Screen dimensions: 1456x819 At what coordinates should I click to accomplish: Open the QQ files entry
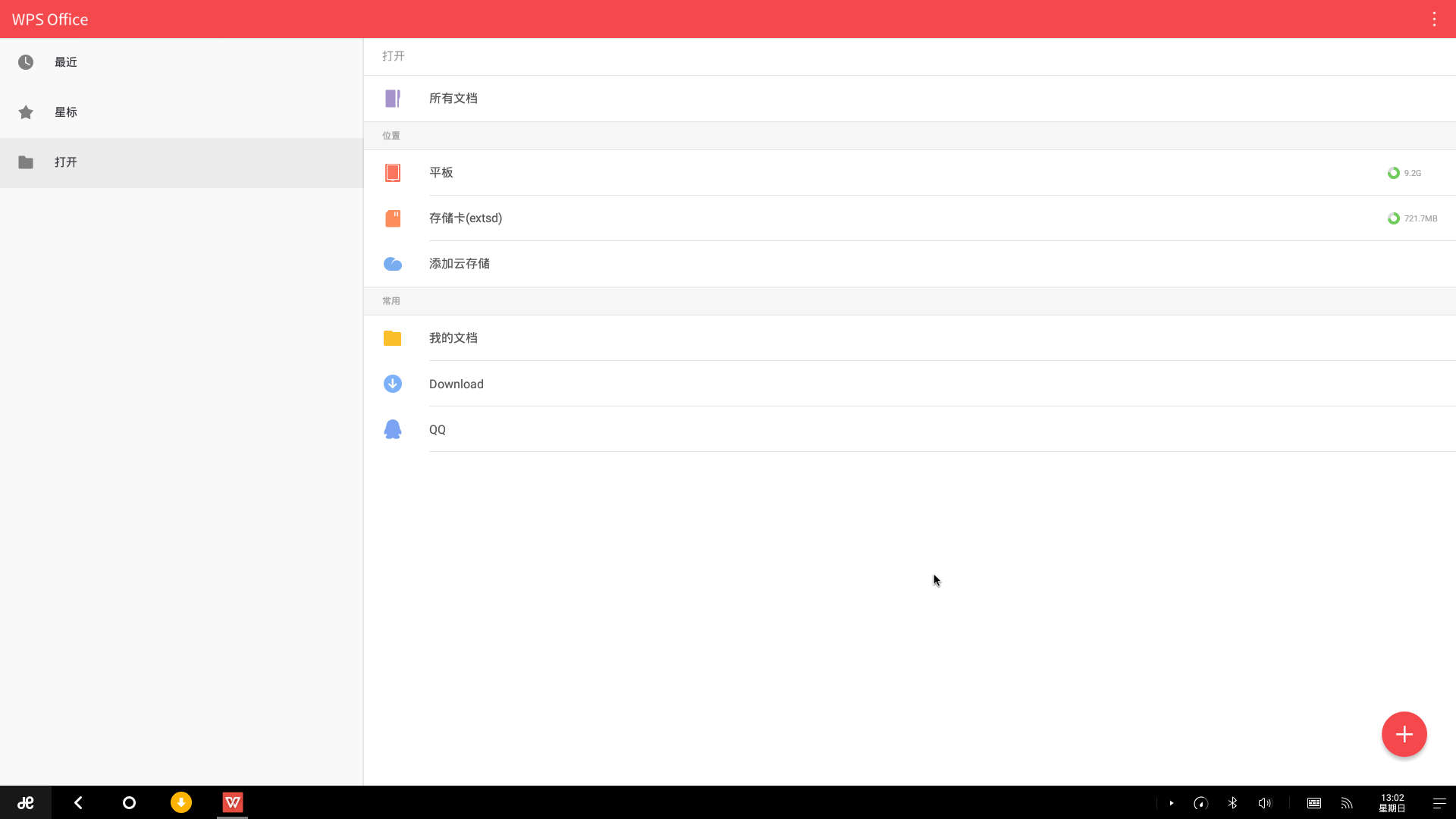pos(909,429)
